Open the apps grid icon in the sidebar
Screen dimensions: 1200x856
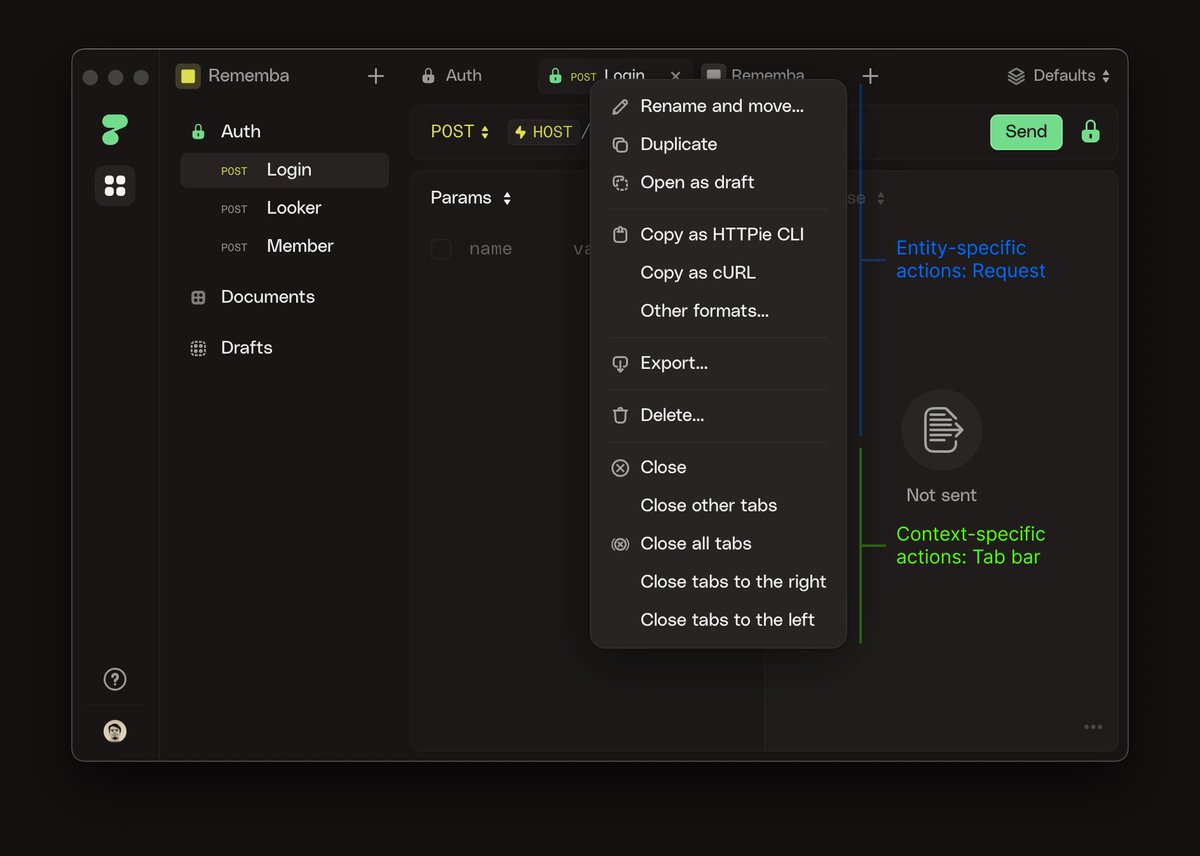[x=115, y=185]
